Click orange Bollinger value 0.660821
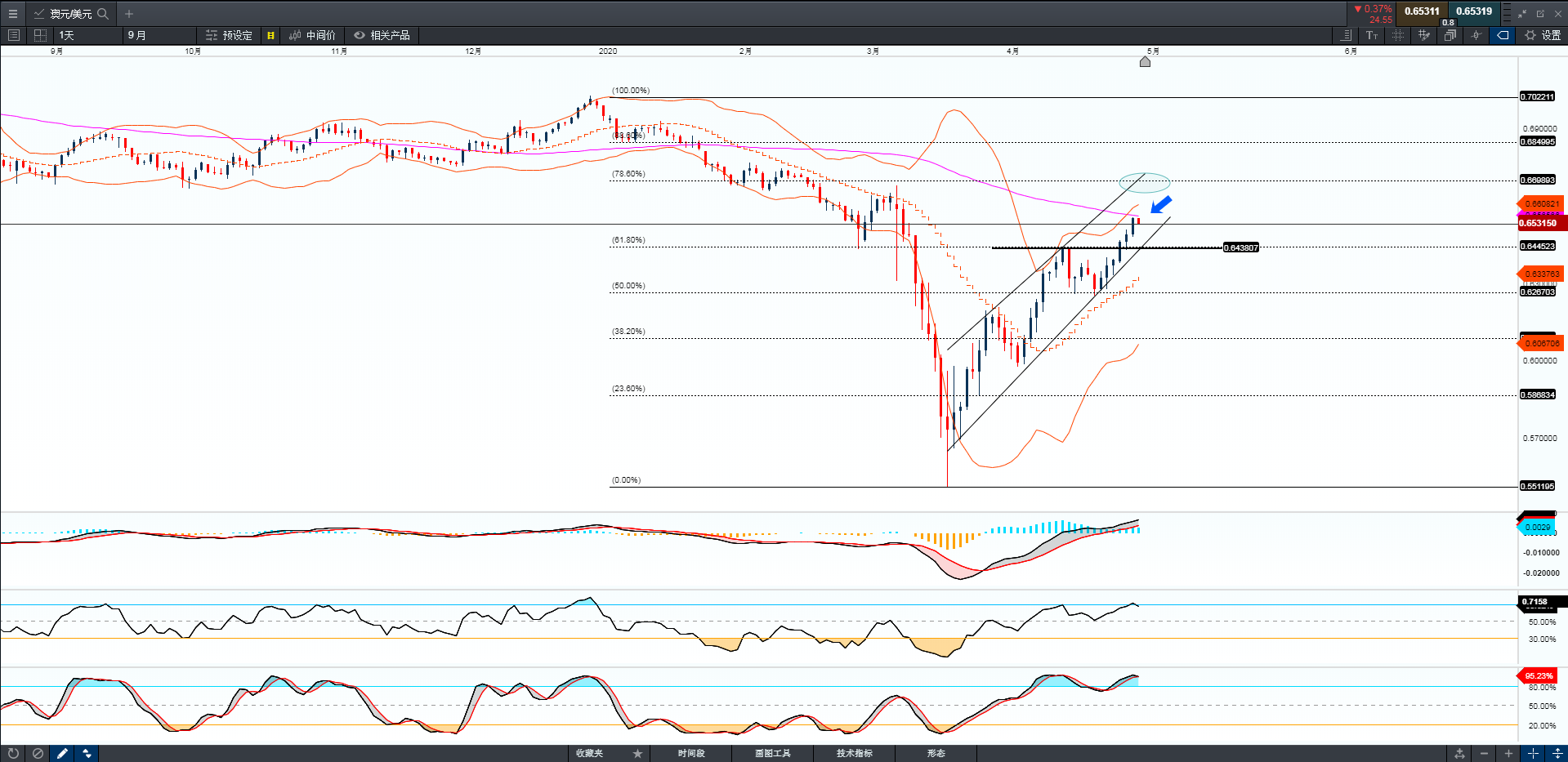1568x762 pixels. (x=1541, y=203)
